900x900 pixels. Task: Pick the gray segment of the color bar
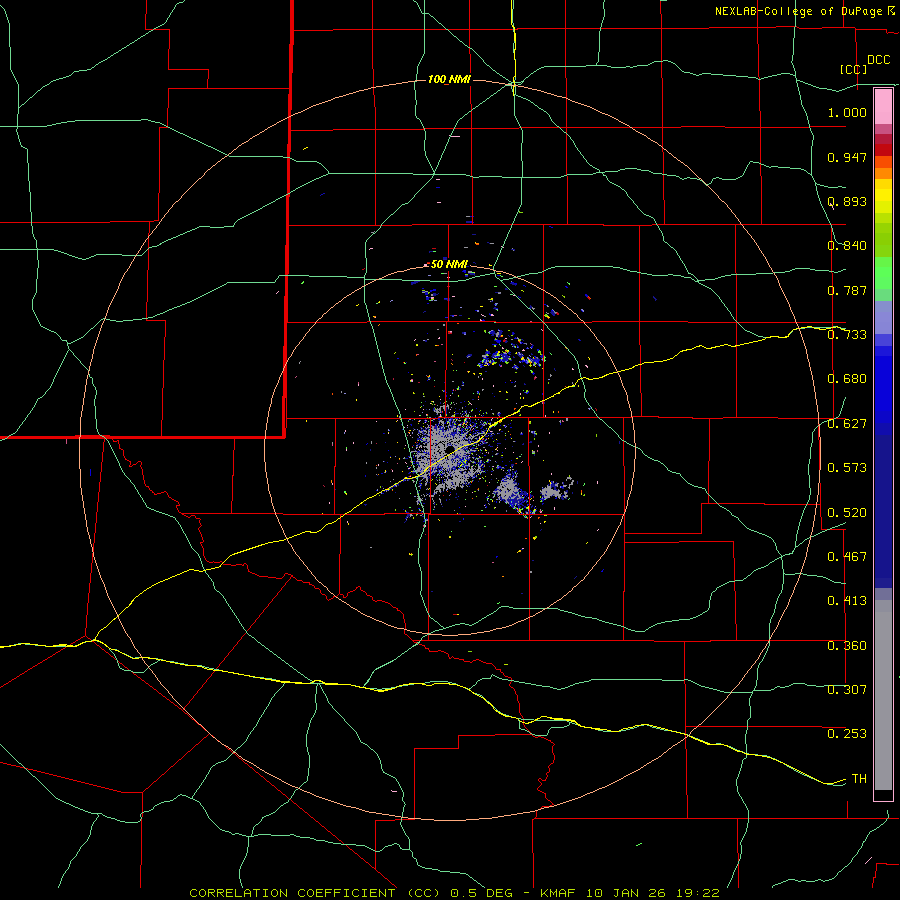pos(883,695)
